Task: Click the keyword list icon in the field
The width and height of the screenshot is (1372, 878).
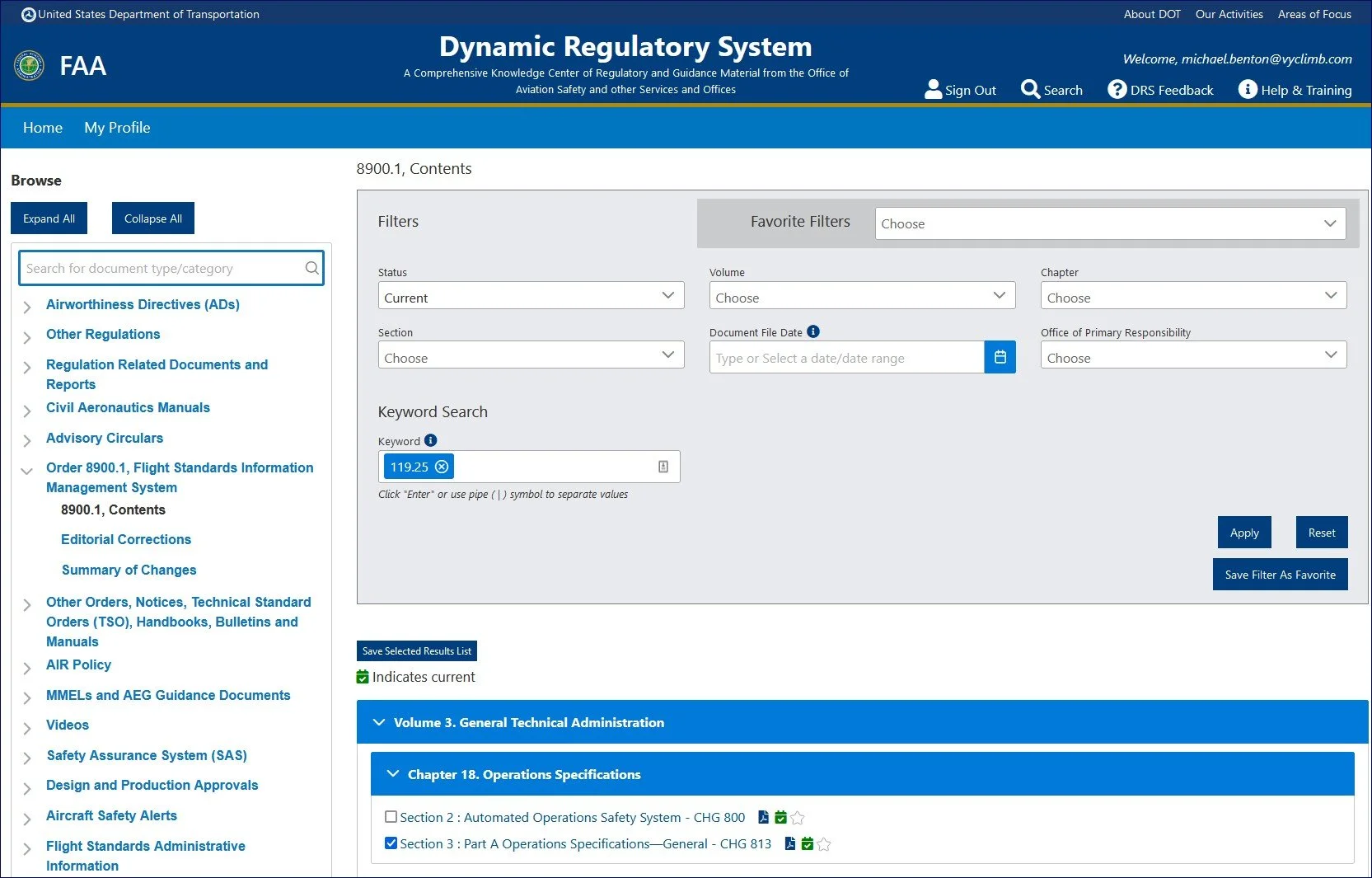Action: 663,467
